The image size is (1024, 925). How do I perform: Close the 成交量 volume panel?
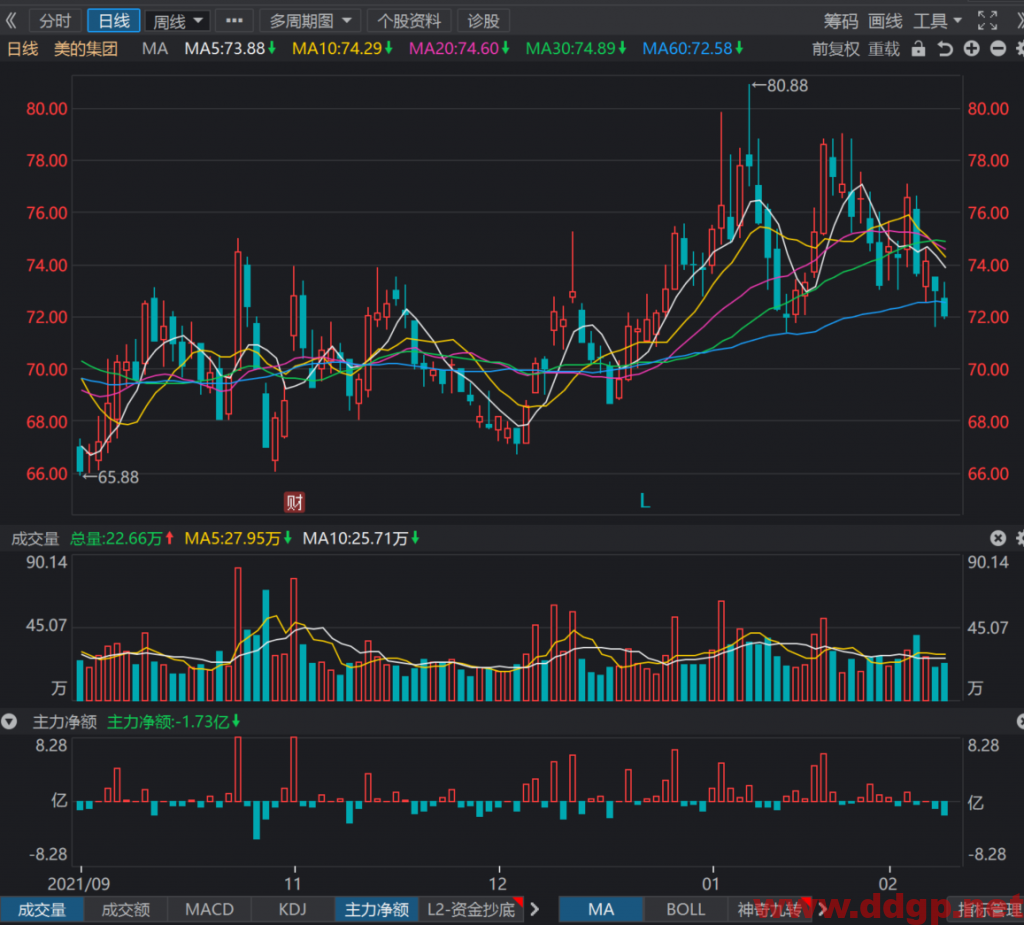(x=998, y=538)
